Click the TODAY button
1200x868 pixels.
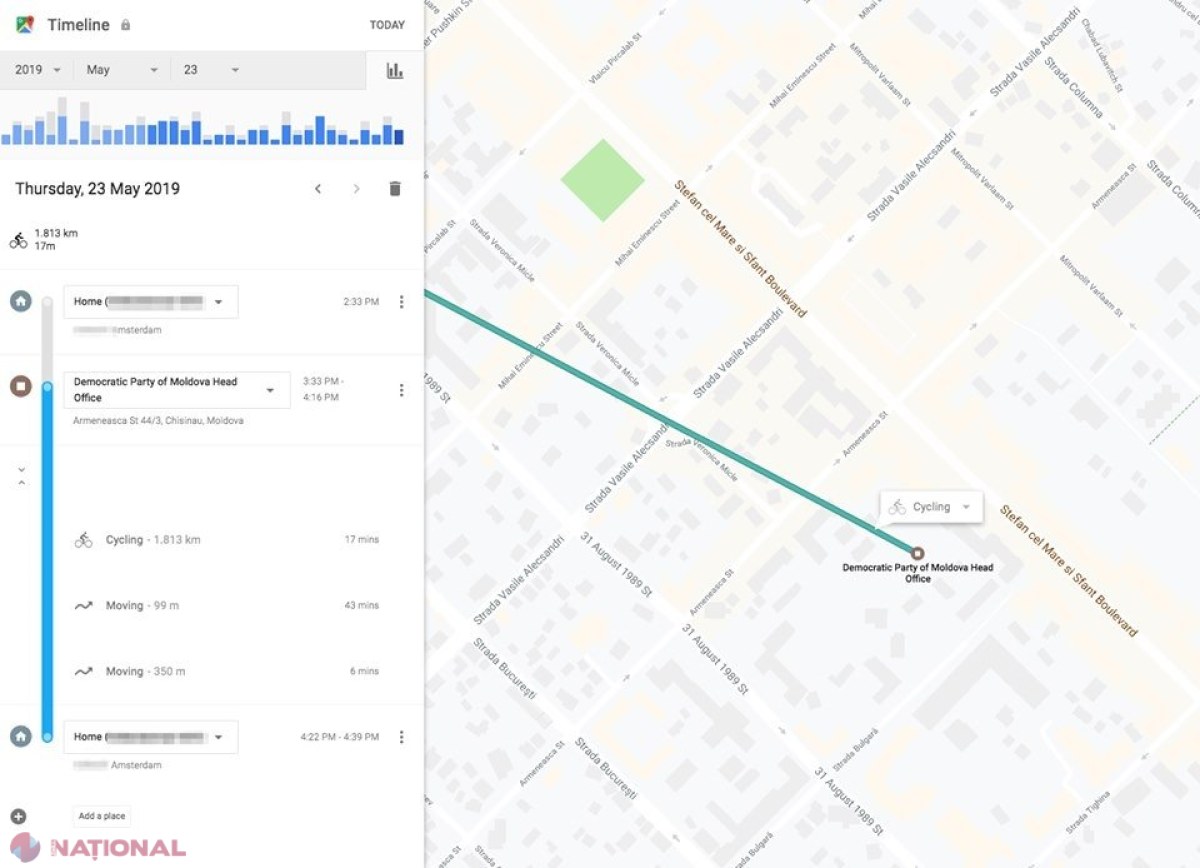tap(387, 25)
